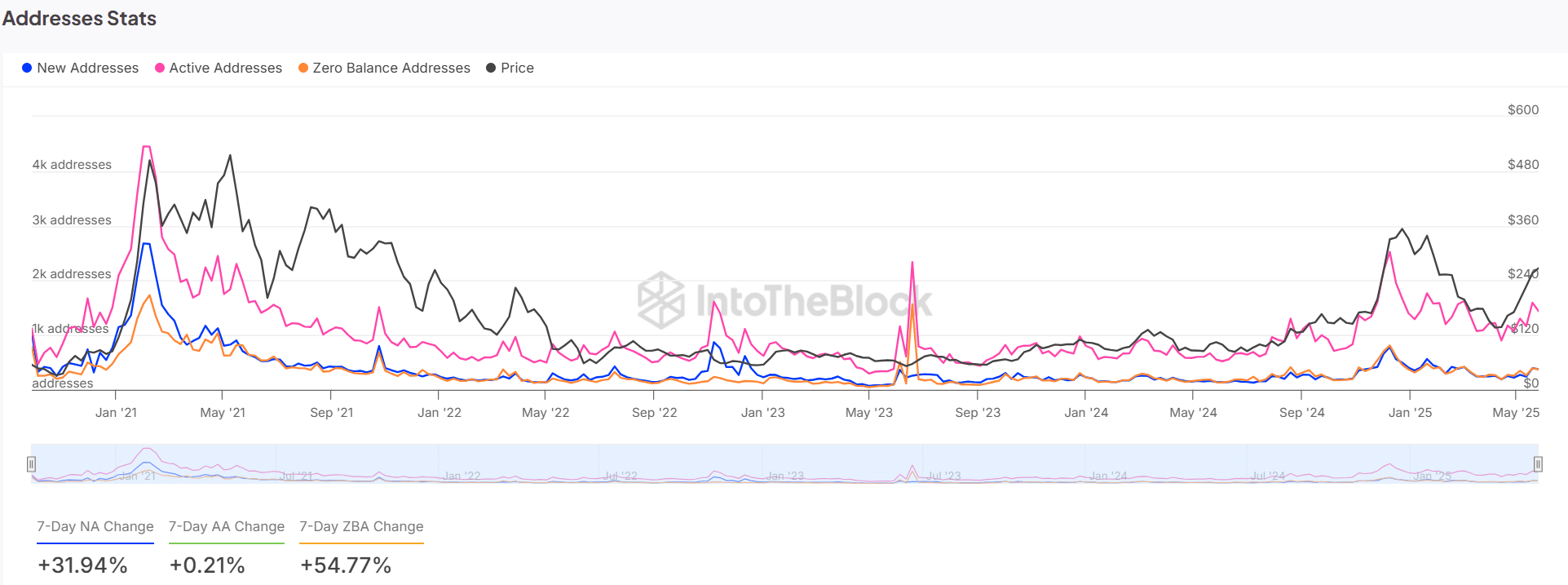Viewport: 1568px width, 585px height.
Task: Open the 7-Day ZBA Change tab
Action: pyautogui.click(x=361, y=527)
